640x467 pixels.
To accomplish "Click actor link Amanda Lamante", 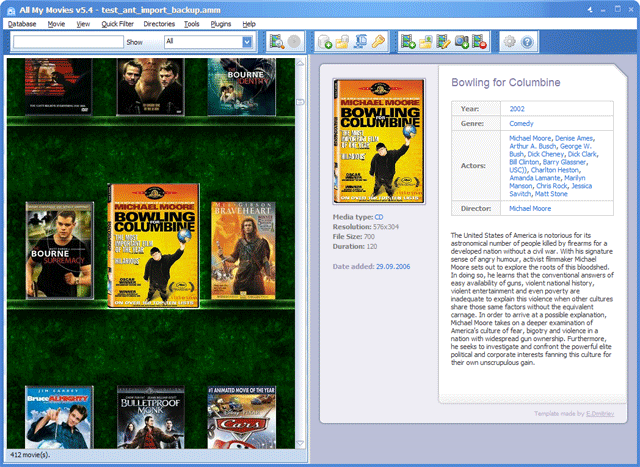I will pyautogui.click(x=535, y=178).
